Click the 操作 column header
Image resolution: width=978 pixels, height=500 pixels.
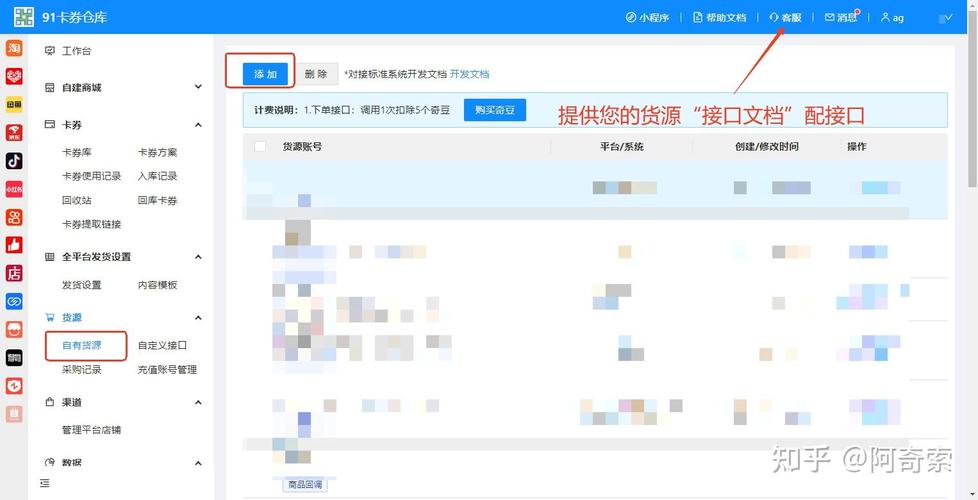pos(856,147)
